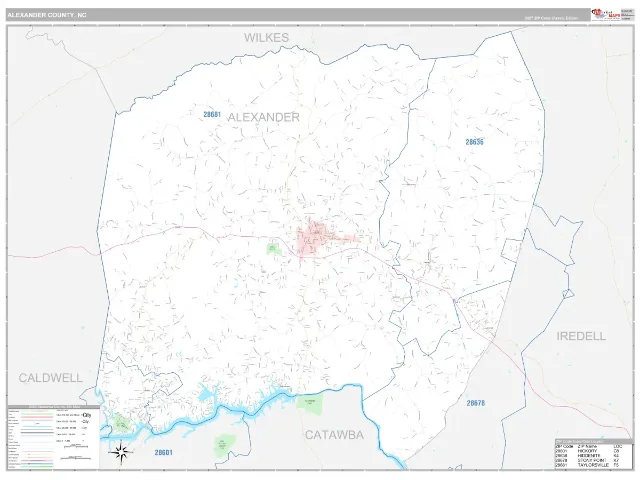This screenshot has width=640, height=480.
Task: Click the large bold City sample in the legend
Action: pyautogui.click(x=86, y=415)
